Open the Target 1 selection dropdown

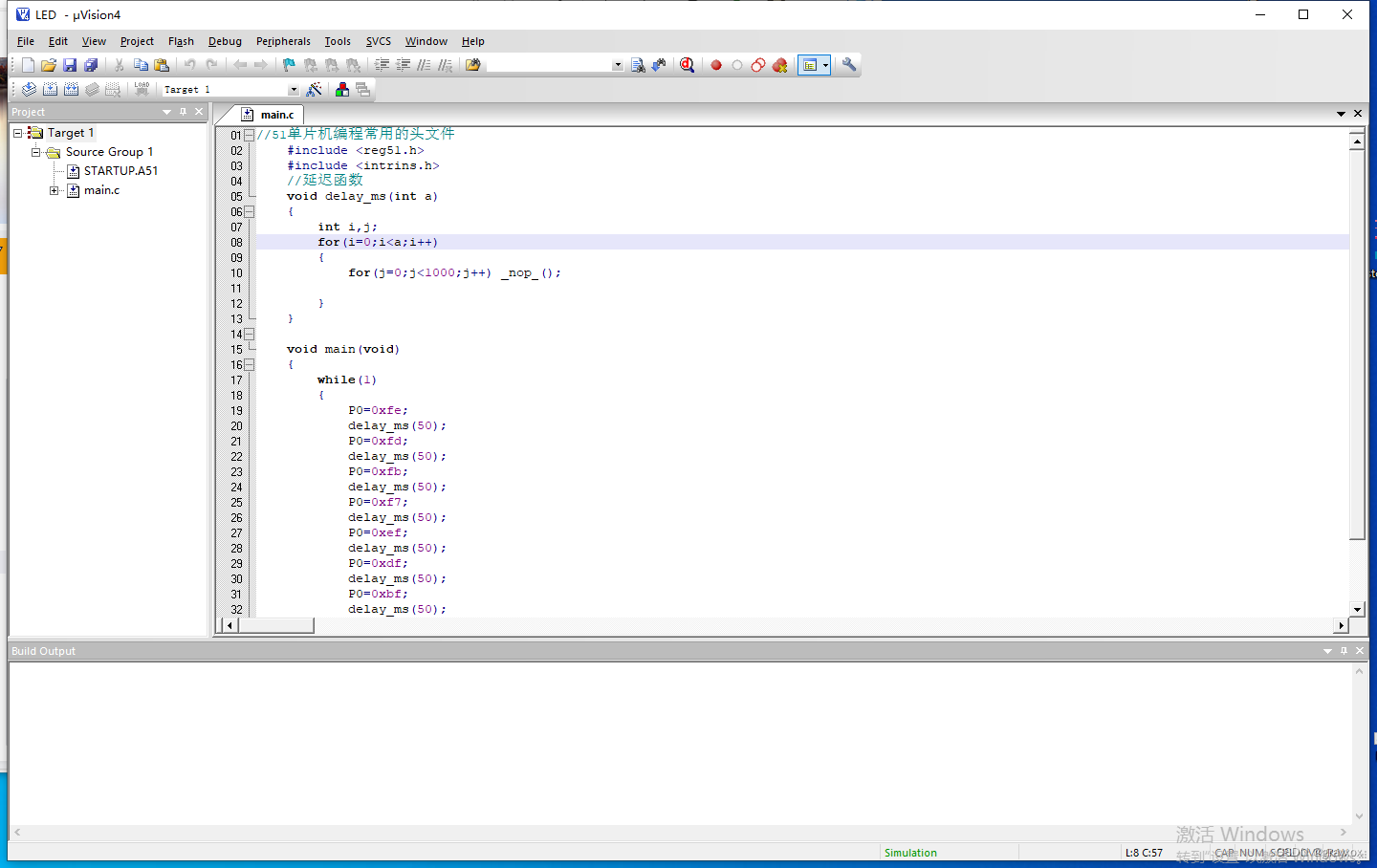pyautogui.click(x=294, y=89)
